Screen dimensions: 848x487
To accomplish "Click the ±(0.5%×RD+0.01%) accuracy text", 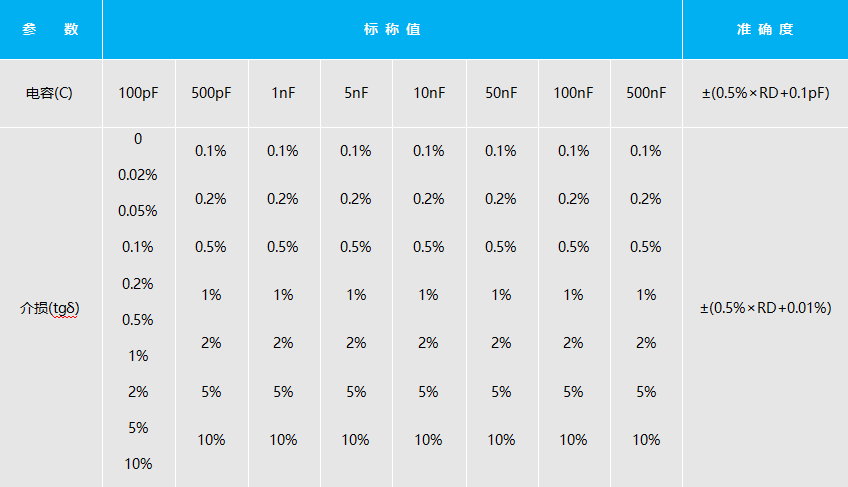I will (x=765, y=308).
